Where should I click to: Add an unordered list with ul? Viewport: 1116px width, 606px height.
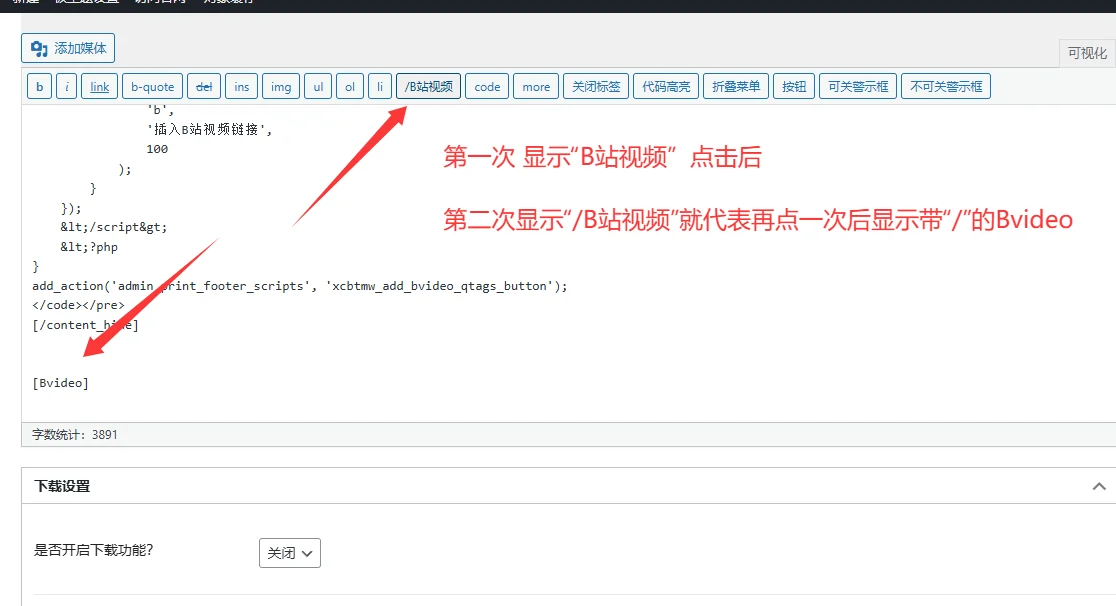coord(318,87)
